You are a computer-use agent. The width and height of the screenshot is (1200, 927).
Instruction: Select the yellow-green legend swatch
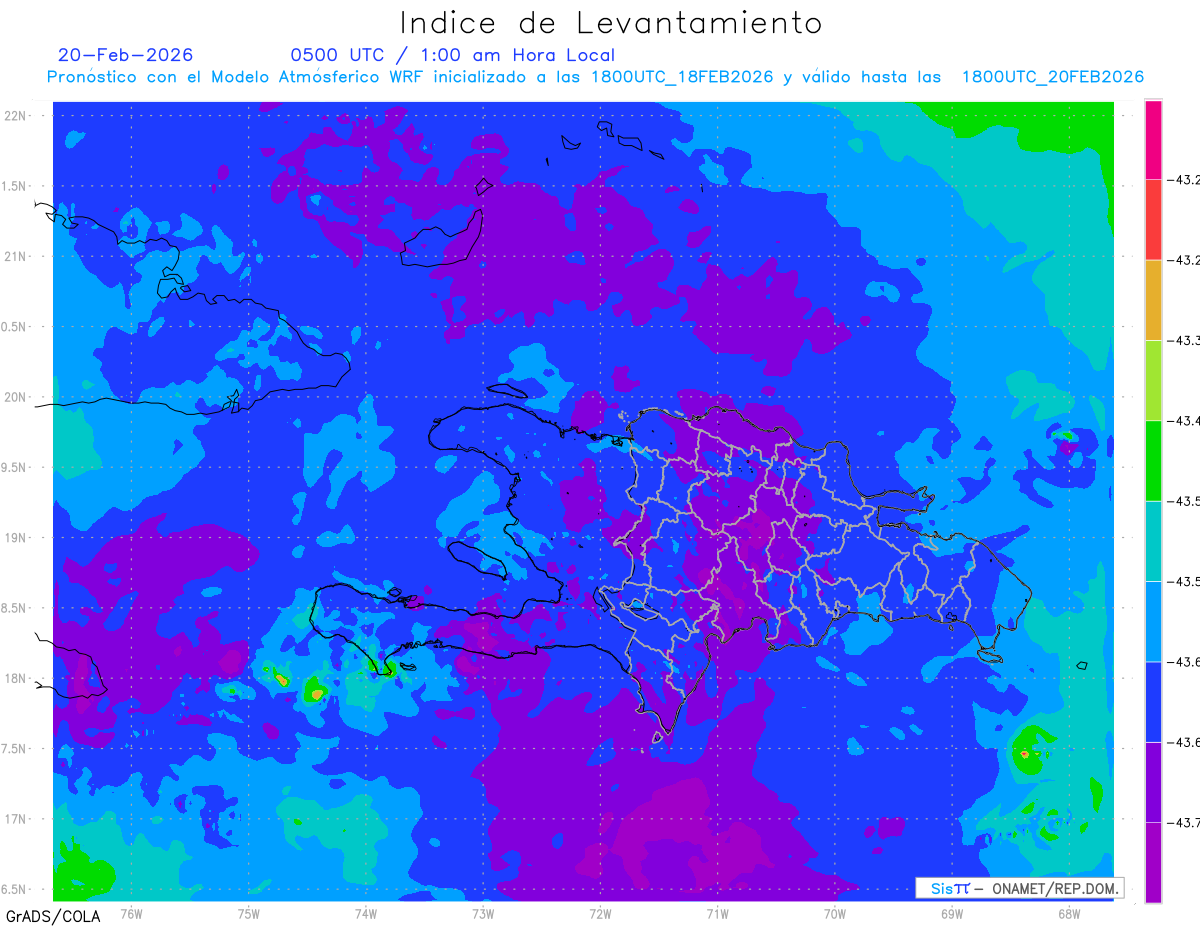pyautogui.click(x=1153, y=380)
